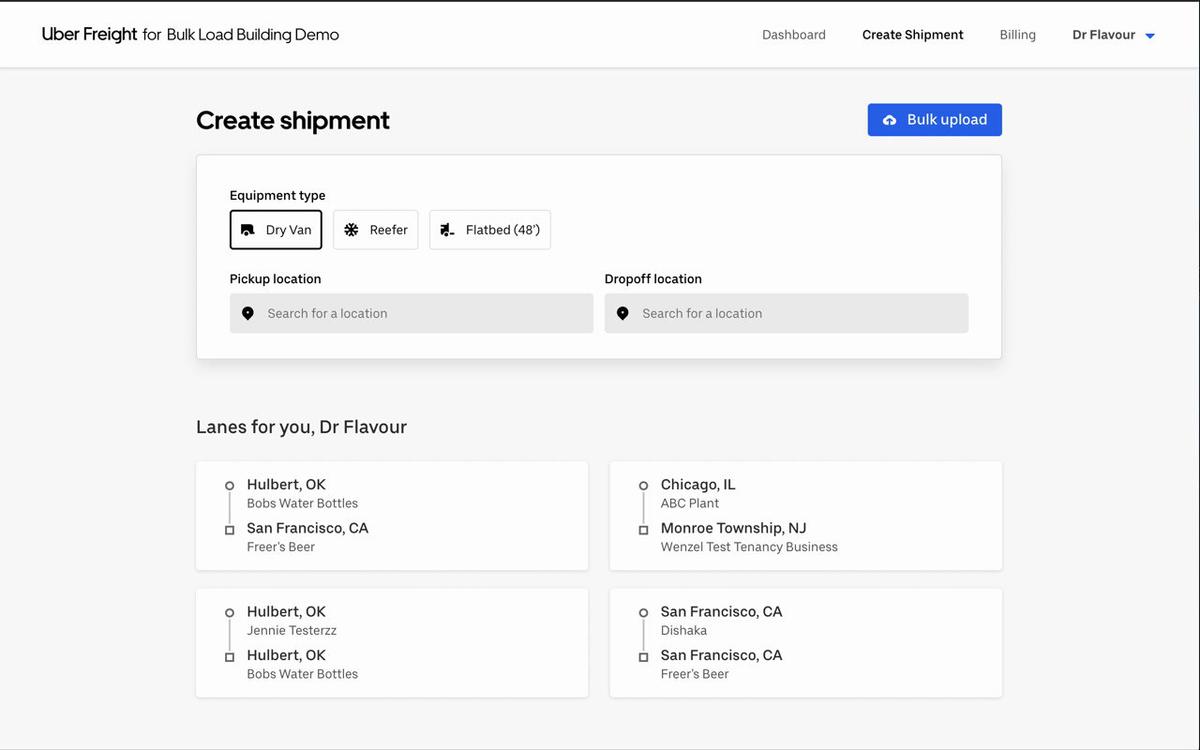1200x750 pixels.
Task: Click the 'Lanes for you, Dr Flavour' heading
Action: (301, 427)
